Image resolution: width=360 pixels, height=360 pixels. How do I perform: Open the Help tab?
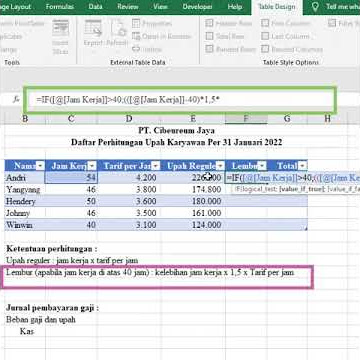[235, 7]
